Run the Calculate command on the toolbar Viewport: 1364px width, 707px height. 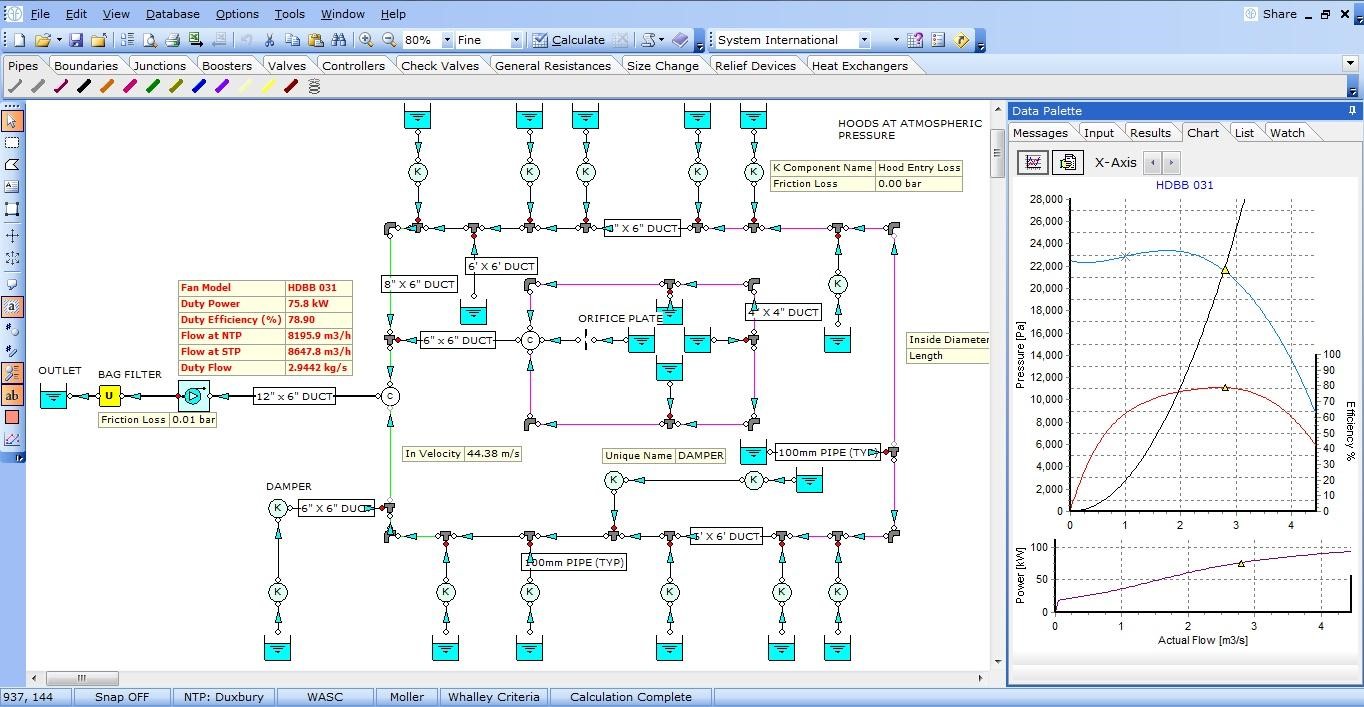point(570,40)
